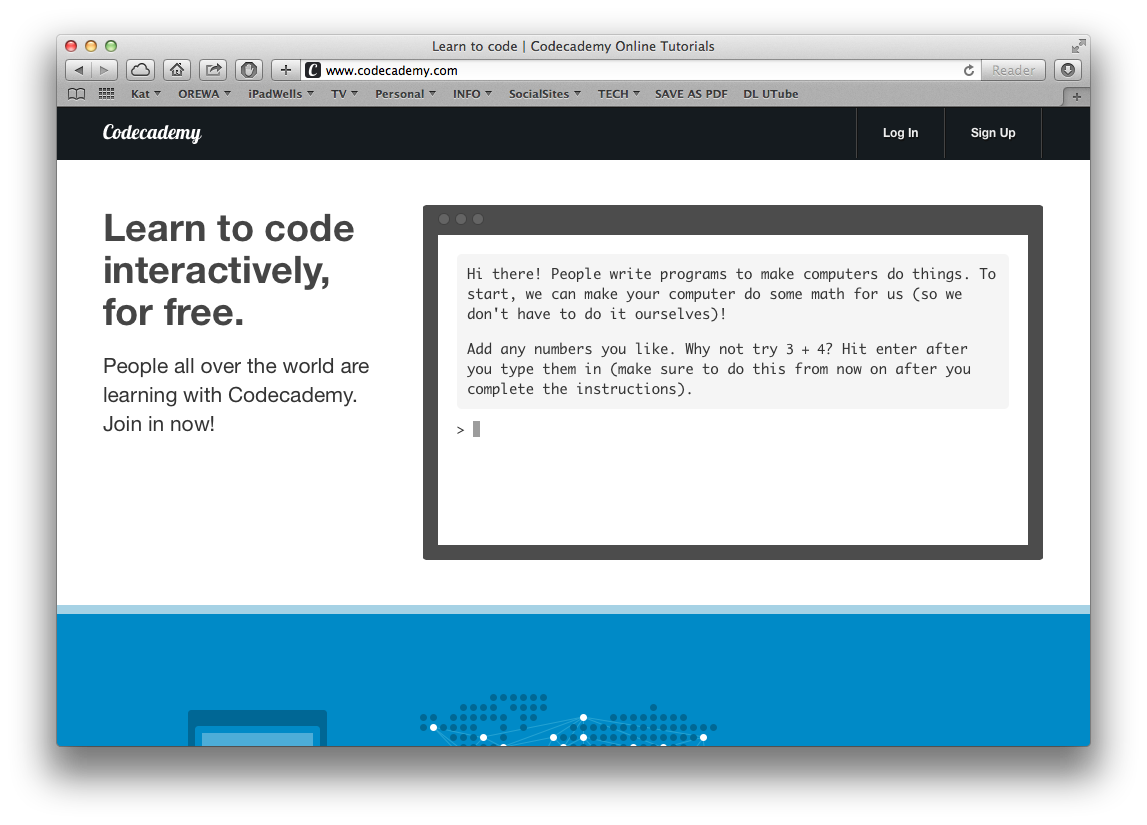Screen dimensions: 1147x825
Task: Go to the Home page icon
Action: click(177, 70)
